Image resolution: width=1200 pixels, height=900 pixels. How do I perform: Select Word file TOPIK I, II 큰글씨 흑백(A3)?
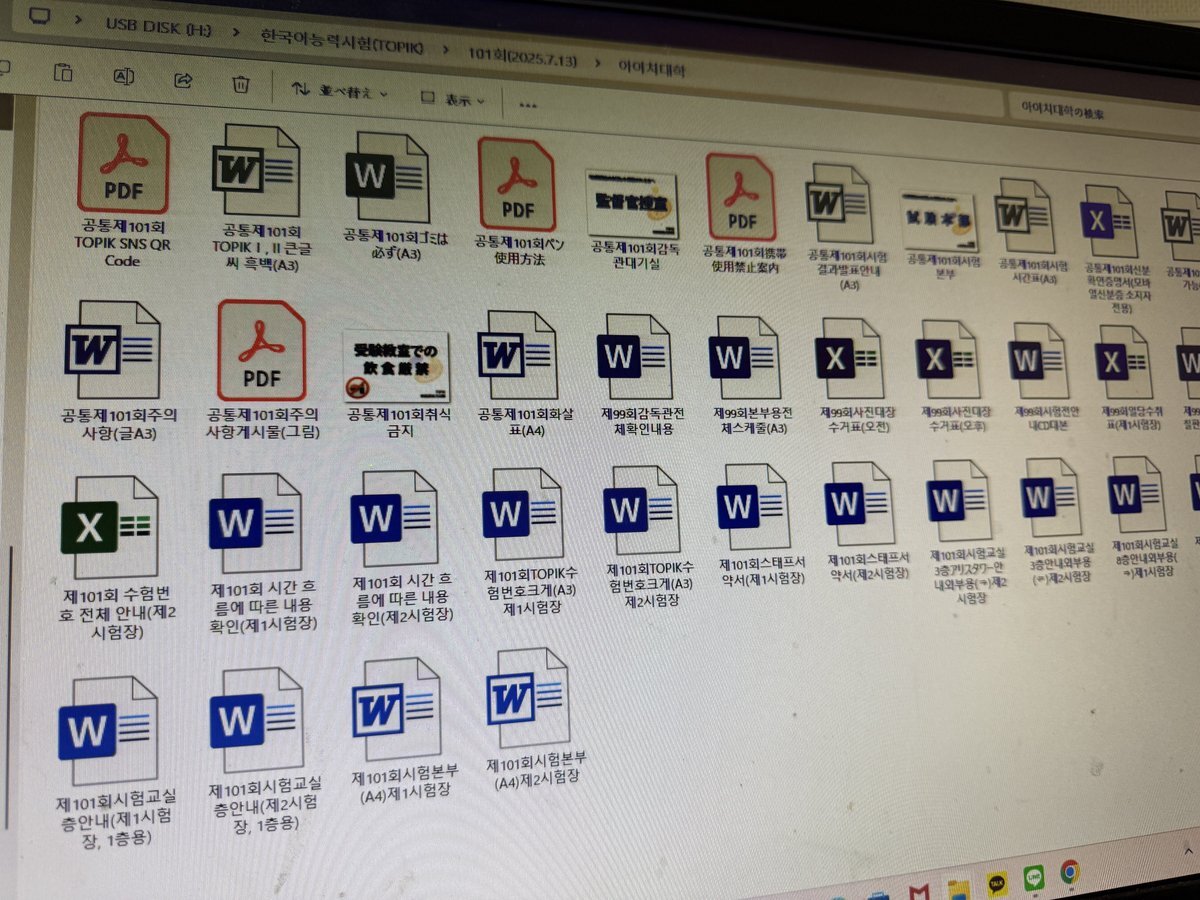(x=261, y=198)
